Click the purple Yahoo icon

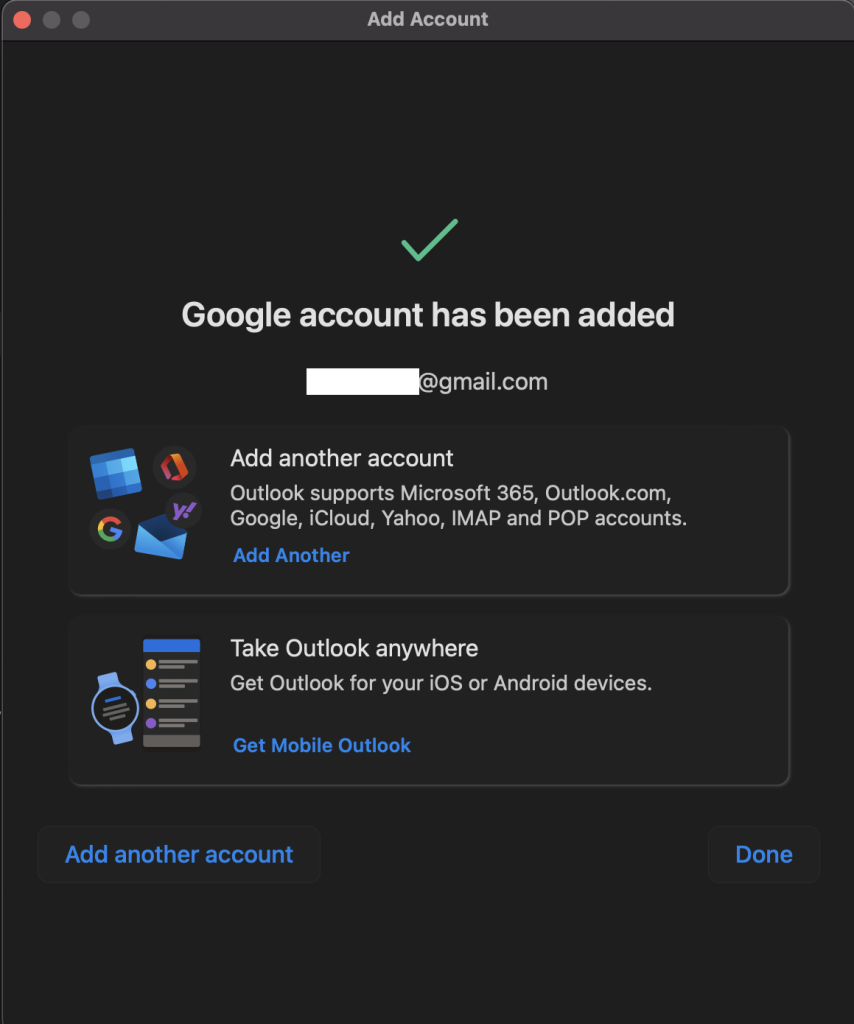click(183, 511)
